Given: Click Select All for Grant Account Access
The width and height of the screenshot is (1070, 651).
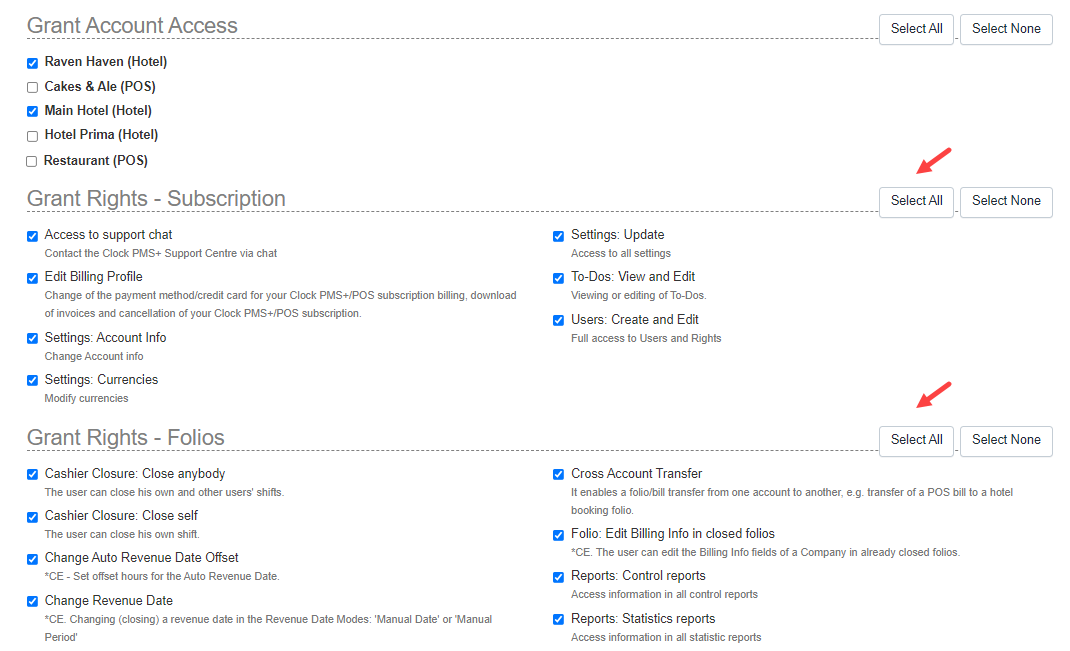Looking at the screenshot, I should (916, 29).
